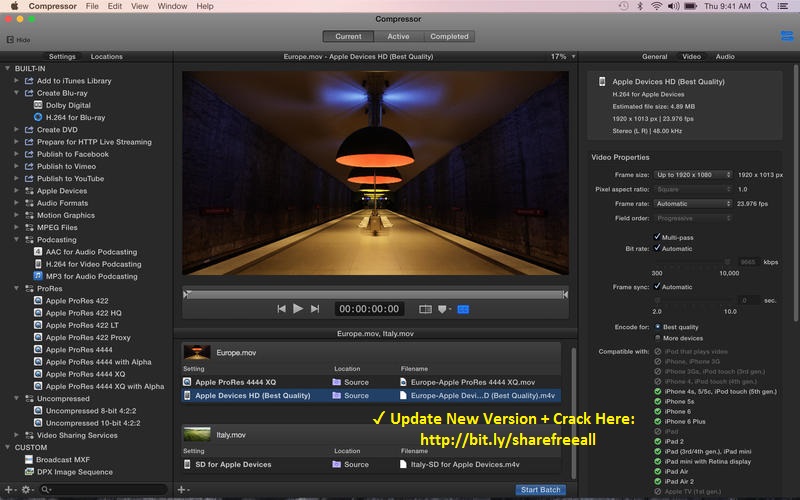Show the Completed batch view
Image resolution: width=800 pixels, height=500 pixels.
coord(449,36)
